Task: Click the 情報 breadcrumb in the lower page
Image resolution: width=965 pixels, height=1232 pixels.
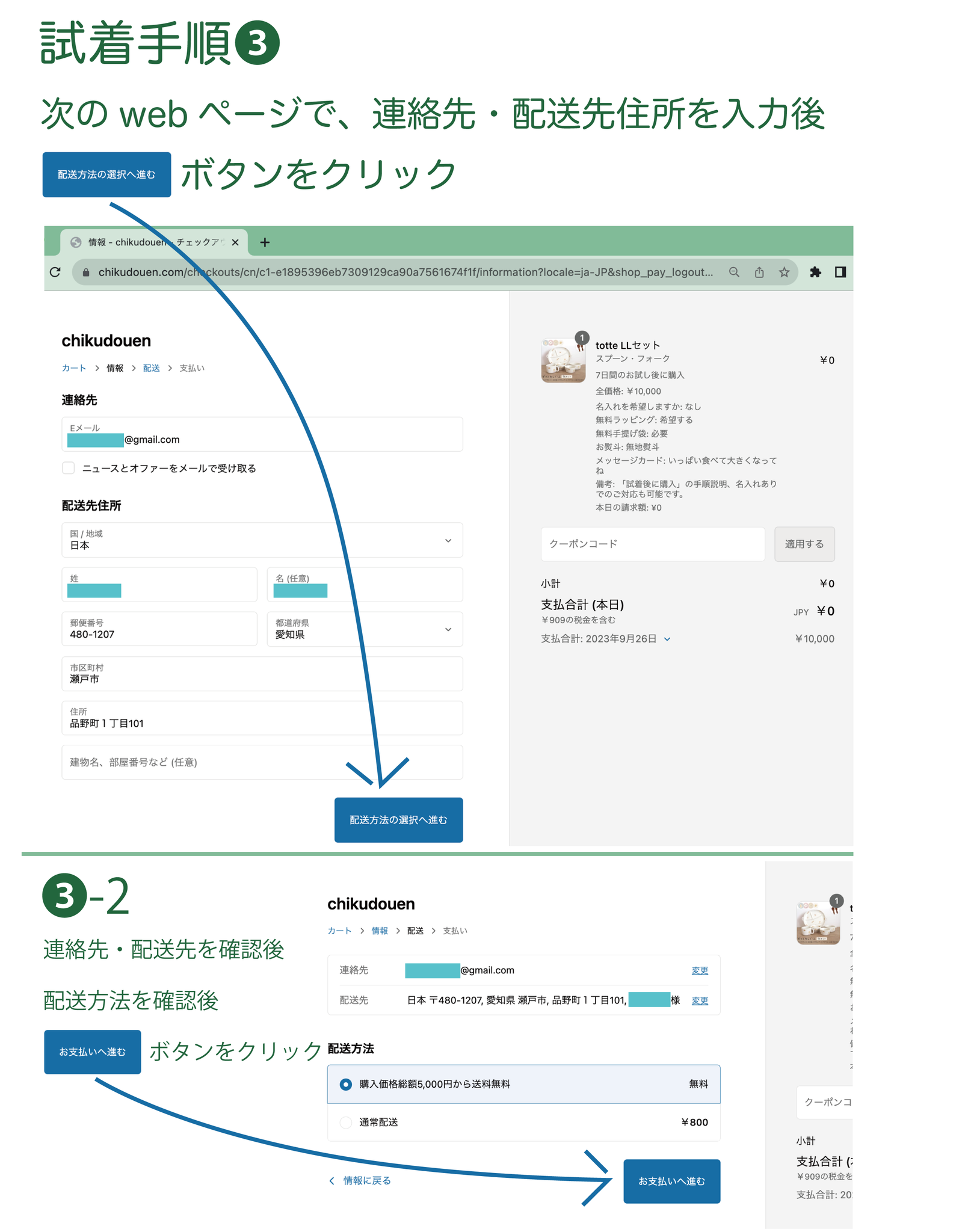Action: tap(380, 931)
